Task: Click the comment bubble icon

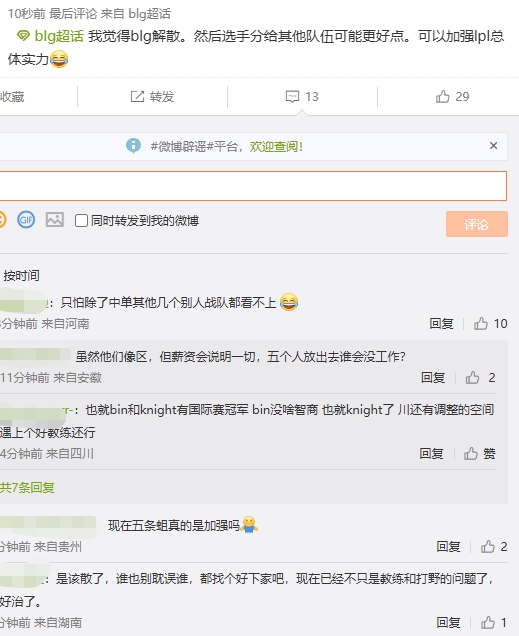Action: 292,97
